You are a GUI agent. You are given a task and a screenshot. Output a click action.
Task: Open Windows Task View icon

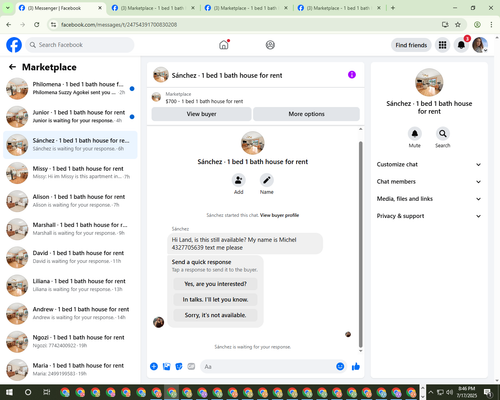[x=47, y=392]
